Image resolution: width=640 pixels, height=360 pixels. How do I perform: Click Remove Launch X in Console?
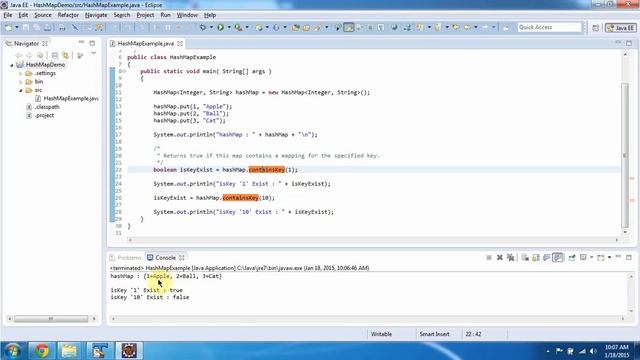click(500, 258)
